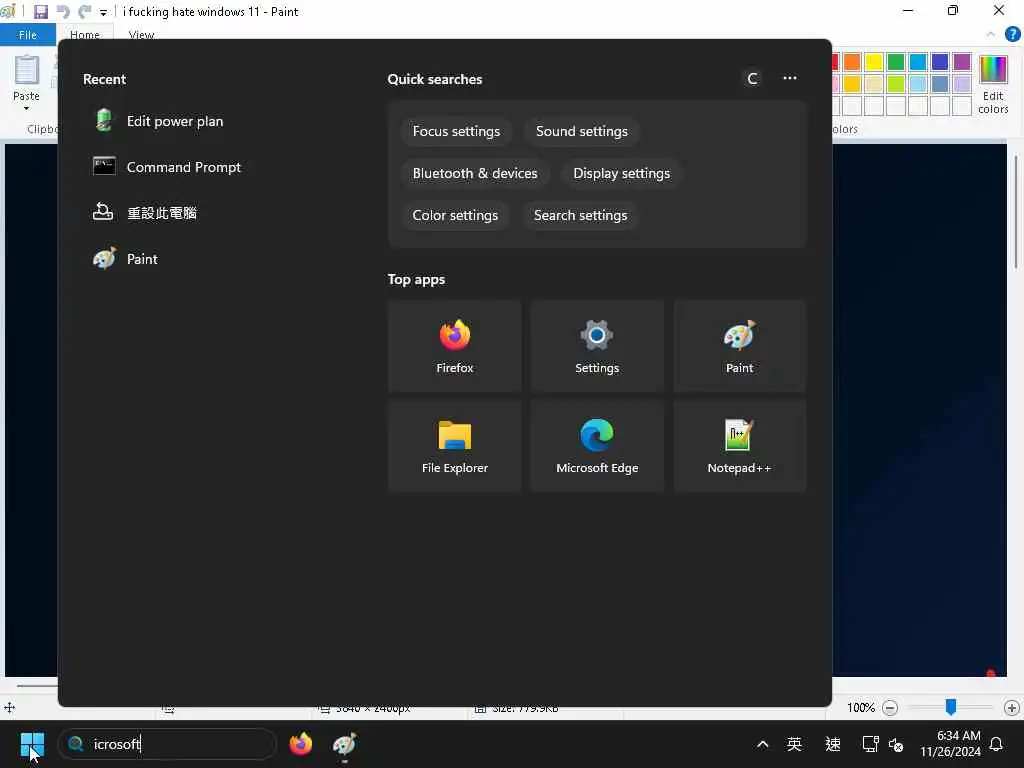Screen dimensions: 1024x768
Task: Launch Firefox from Top apps
Action: (455, 346)
